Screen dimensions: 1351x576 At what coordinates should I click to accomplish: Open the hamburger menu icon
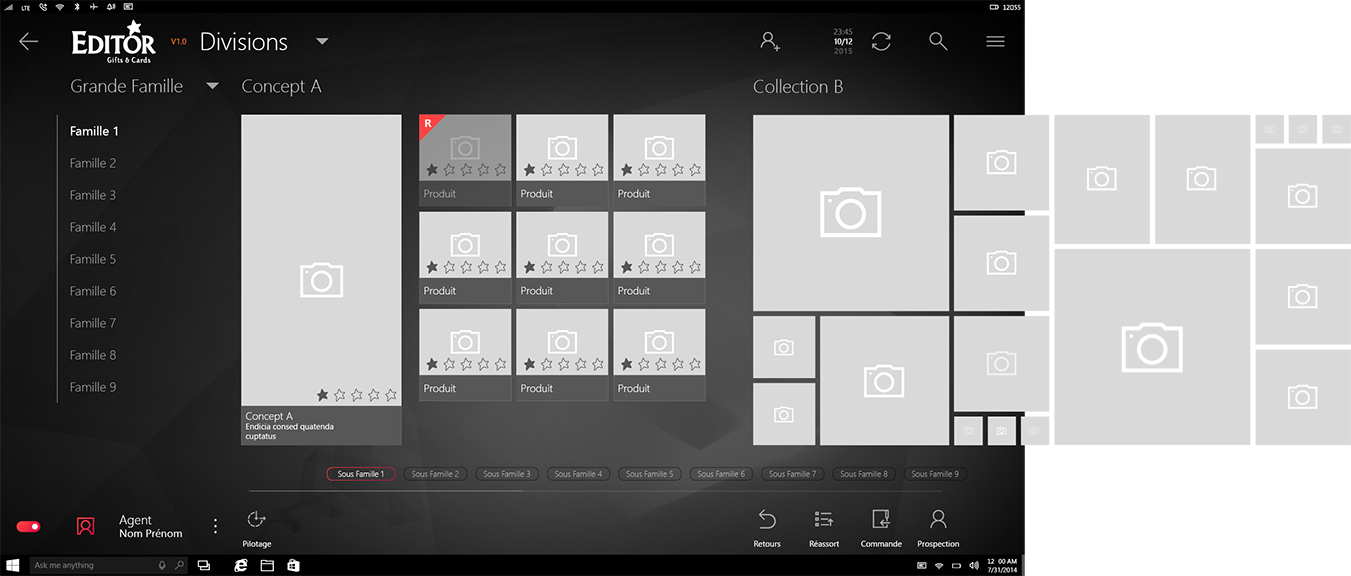point(995,41)
